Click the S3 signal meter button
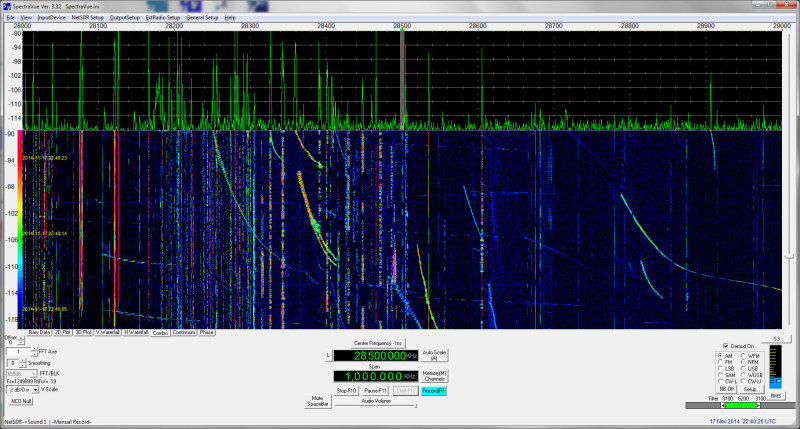The width and height of the screenshot is (800, 429). 776,339
